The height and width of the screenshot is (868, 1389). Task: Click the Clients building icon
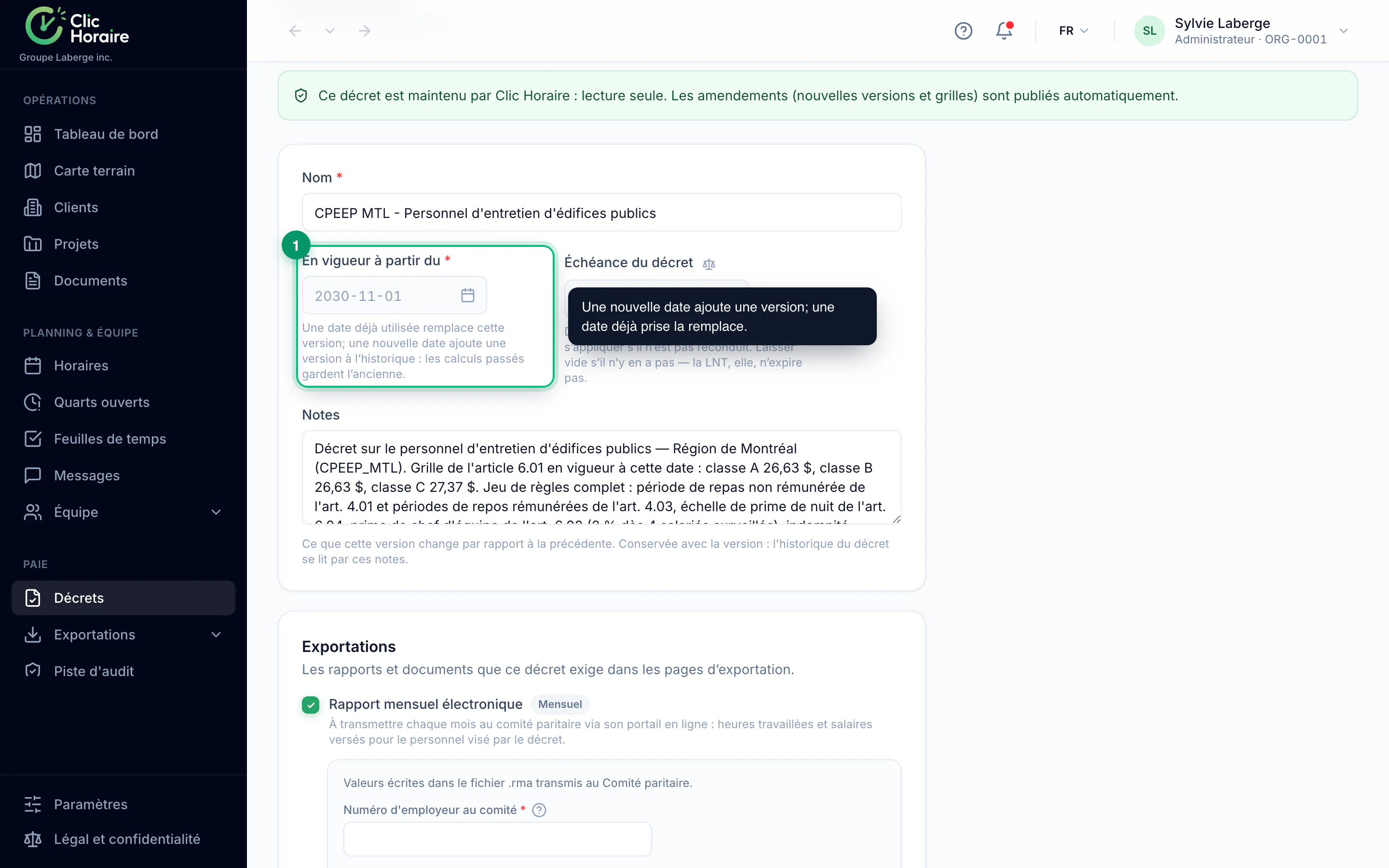coord(33,207)
